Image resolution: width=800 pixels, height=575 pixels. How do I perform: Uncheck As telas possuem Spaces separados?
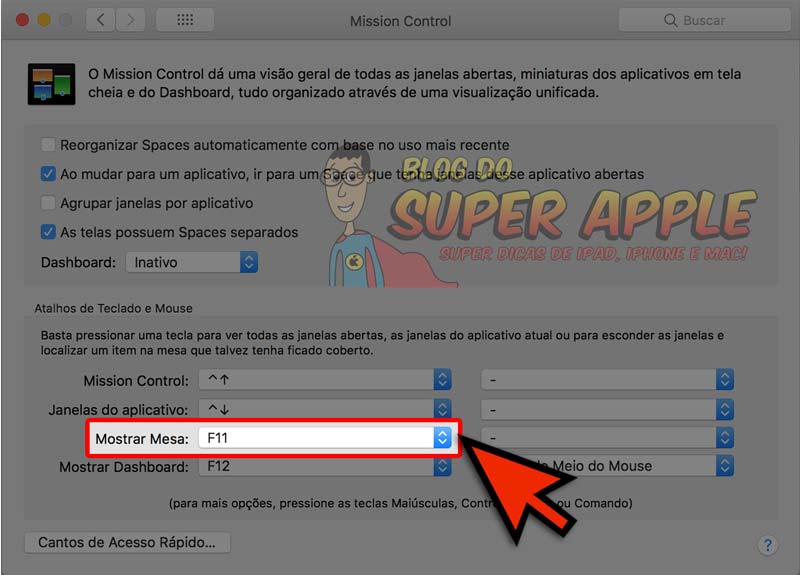click(x=48, y=232)
